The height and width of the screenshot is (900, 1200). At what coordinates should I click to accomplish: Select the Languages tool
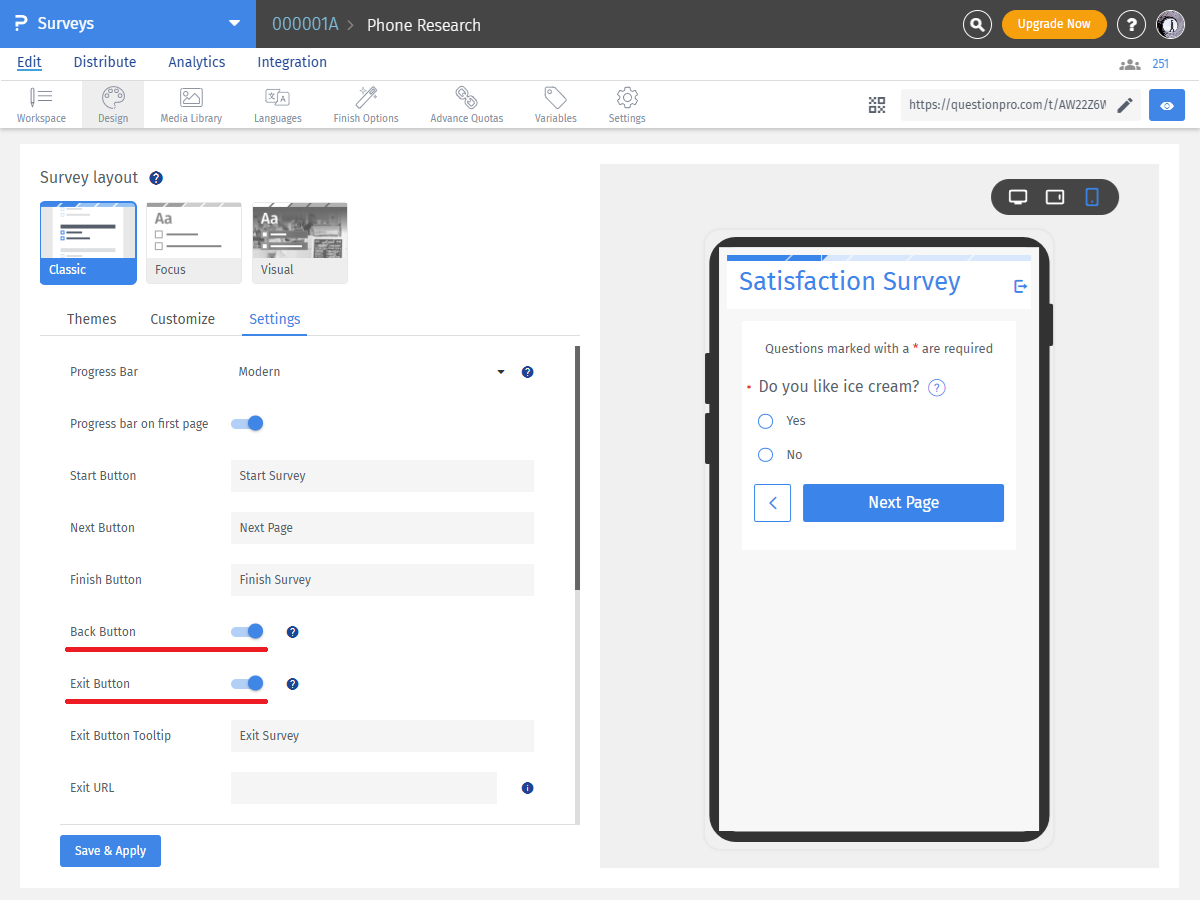[277, 104]
